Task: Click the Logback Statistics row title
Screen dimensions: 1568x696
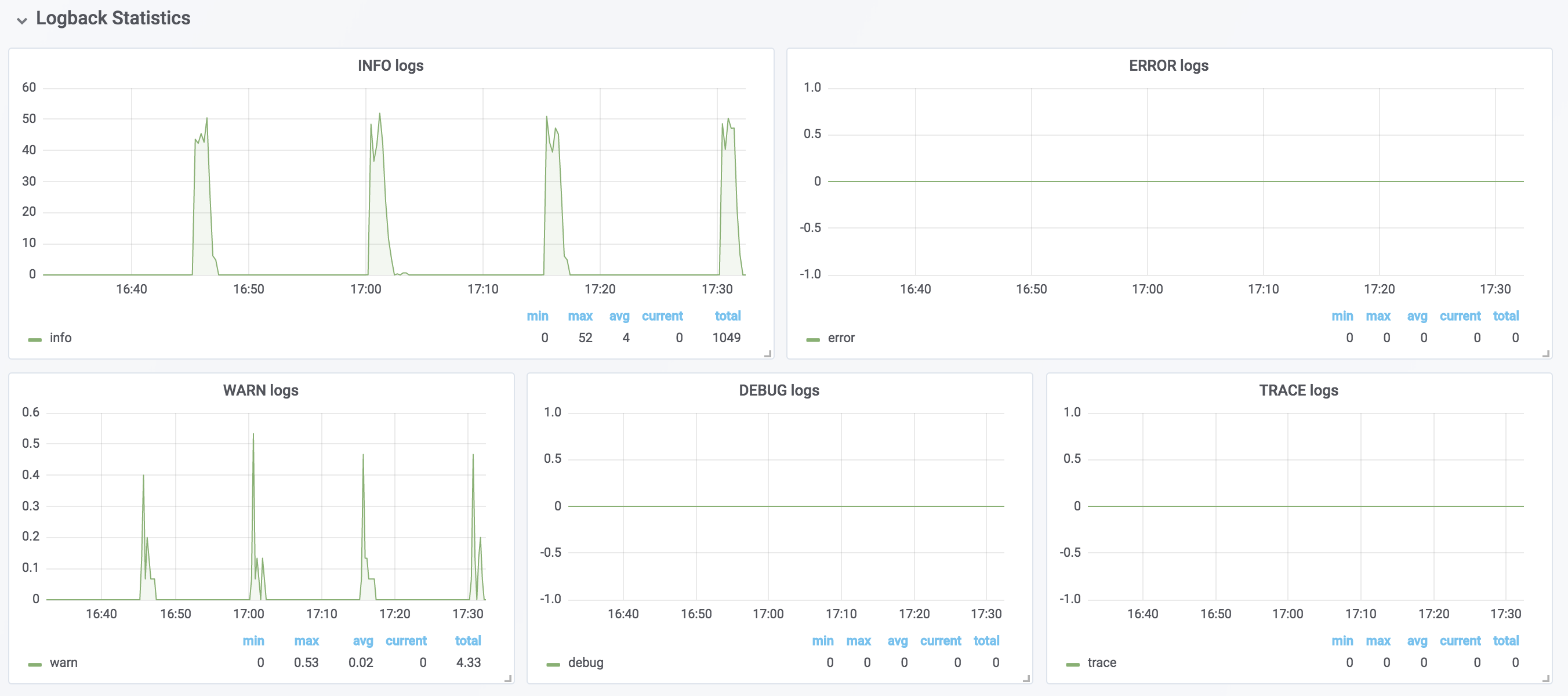Action: click(x=112, y=18)
